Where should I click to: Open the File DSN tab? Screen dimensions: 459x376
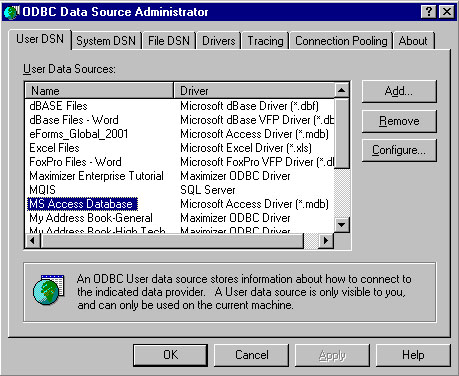169,41
